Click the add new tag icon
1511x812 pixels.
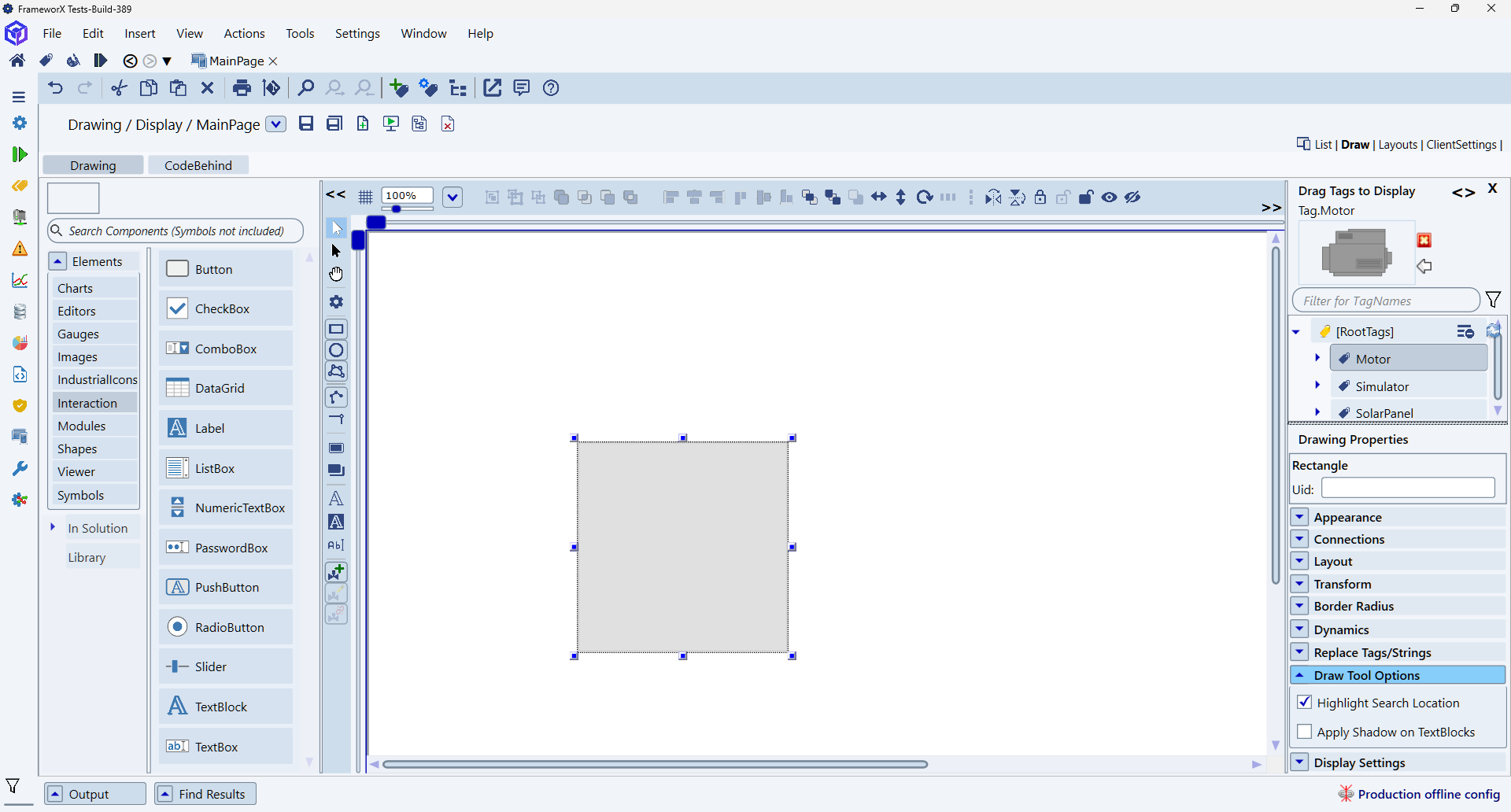pos(399,88)
